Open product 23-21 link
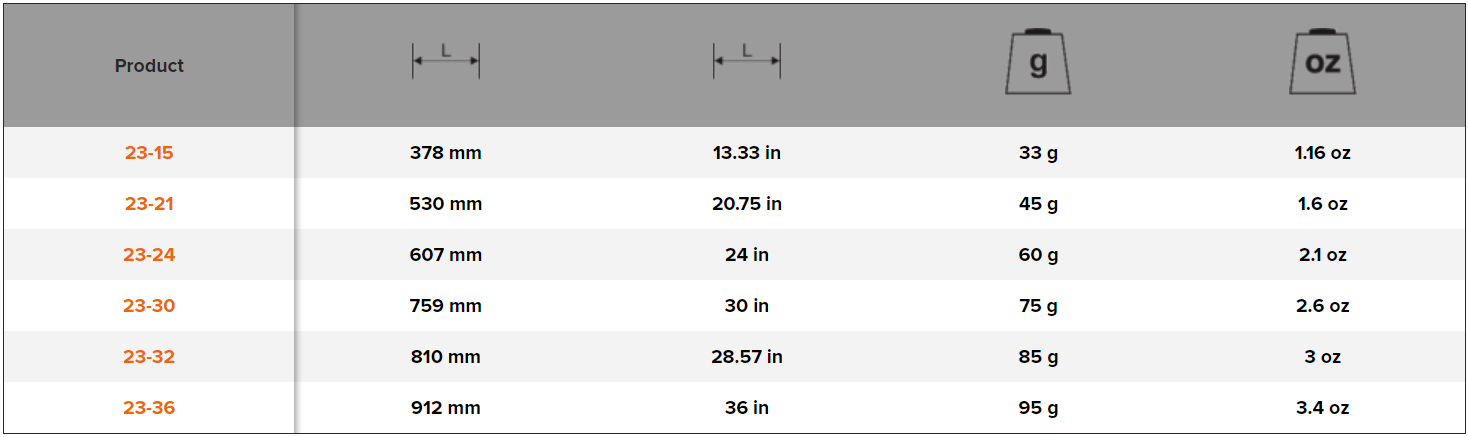Image resolution: width=1468 pixels, height=437 pixels. point(149,204)
